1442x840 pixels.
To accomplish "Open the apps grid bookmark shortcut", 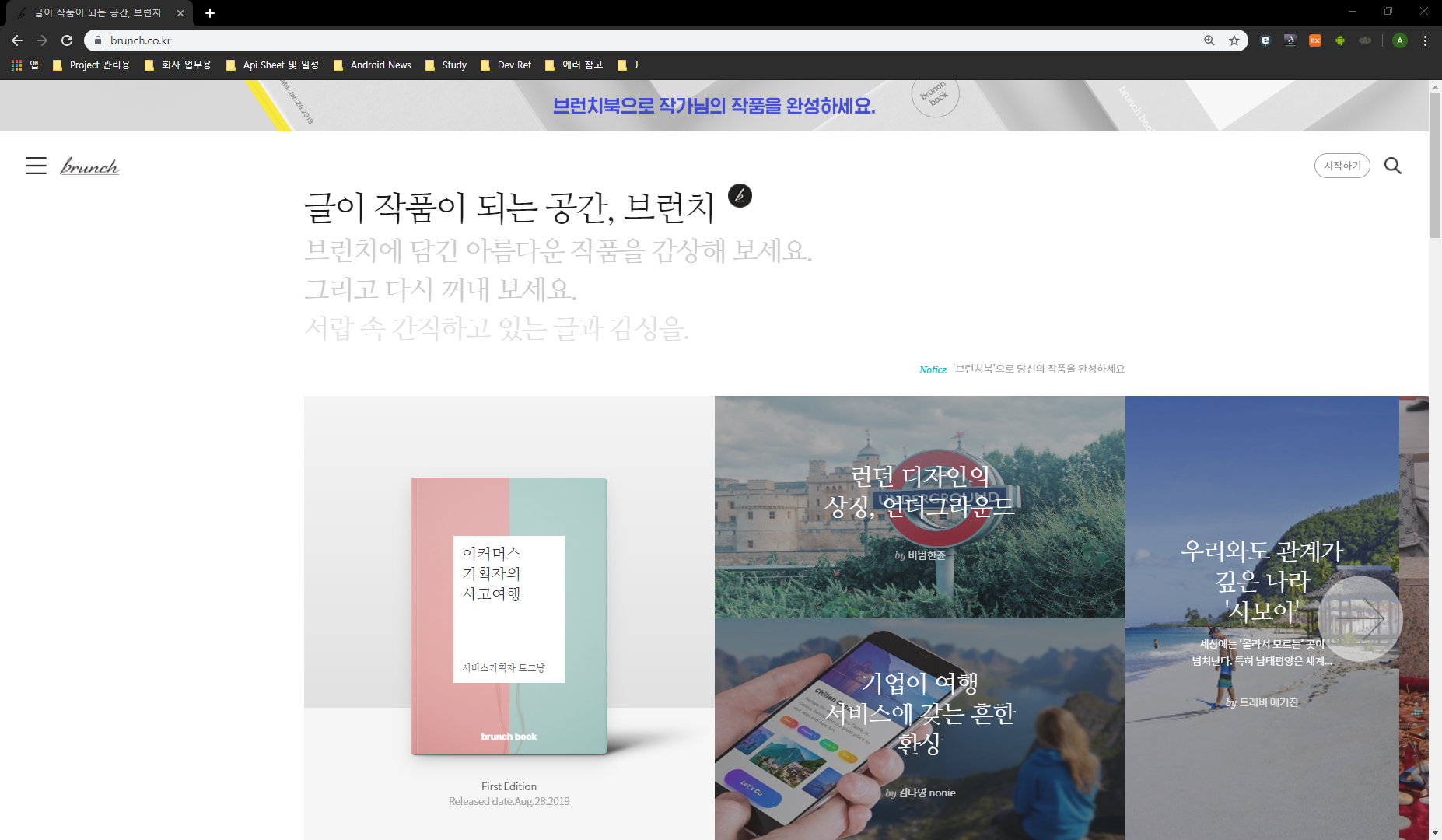I will click(x=25, y=65).
